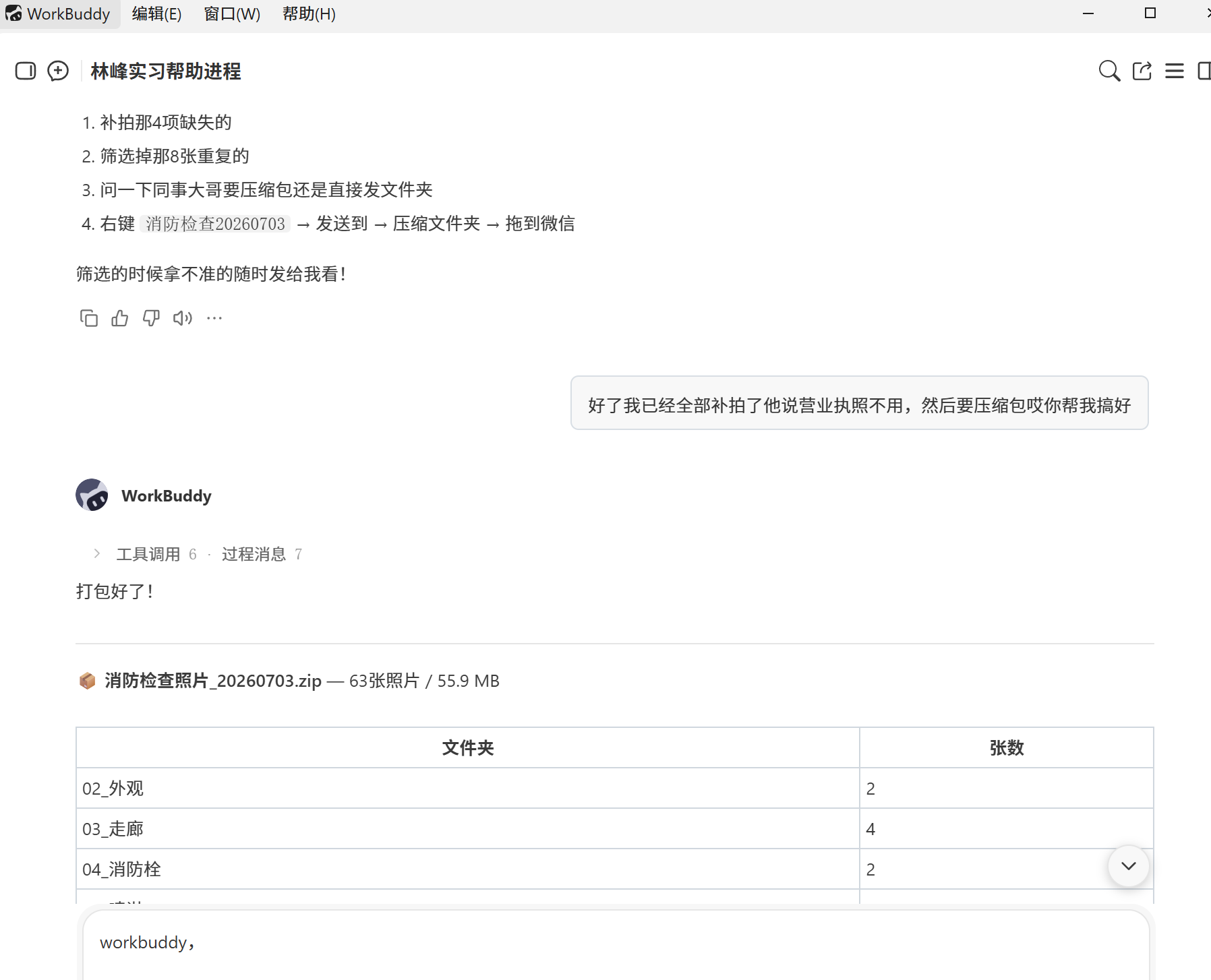The image size is (1211, 980).
Task: Click the WorkBuddy app logo in the title bar
Action: coord(13,13)
